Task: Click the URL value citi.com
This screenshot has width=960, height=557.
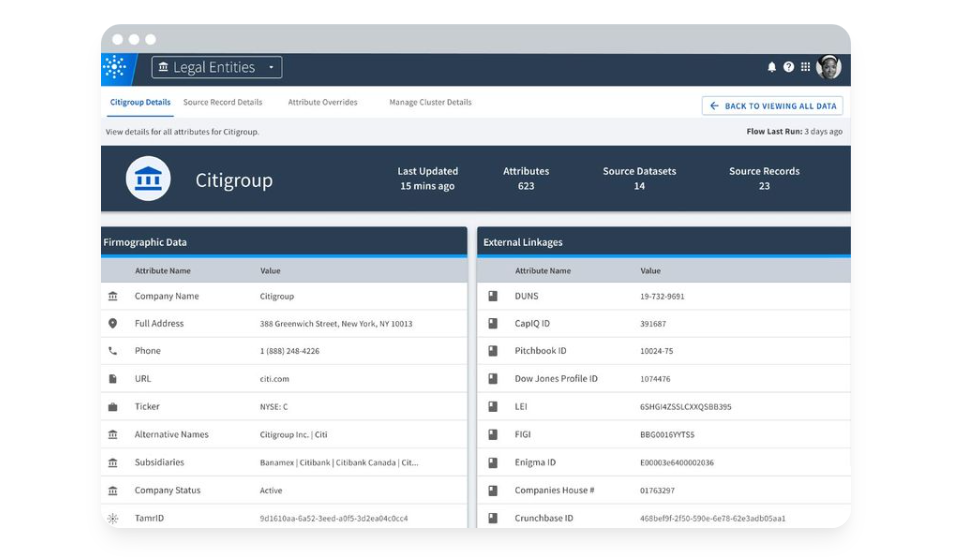Action: pos(274,379)
